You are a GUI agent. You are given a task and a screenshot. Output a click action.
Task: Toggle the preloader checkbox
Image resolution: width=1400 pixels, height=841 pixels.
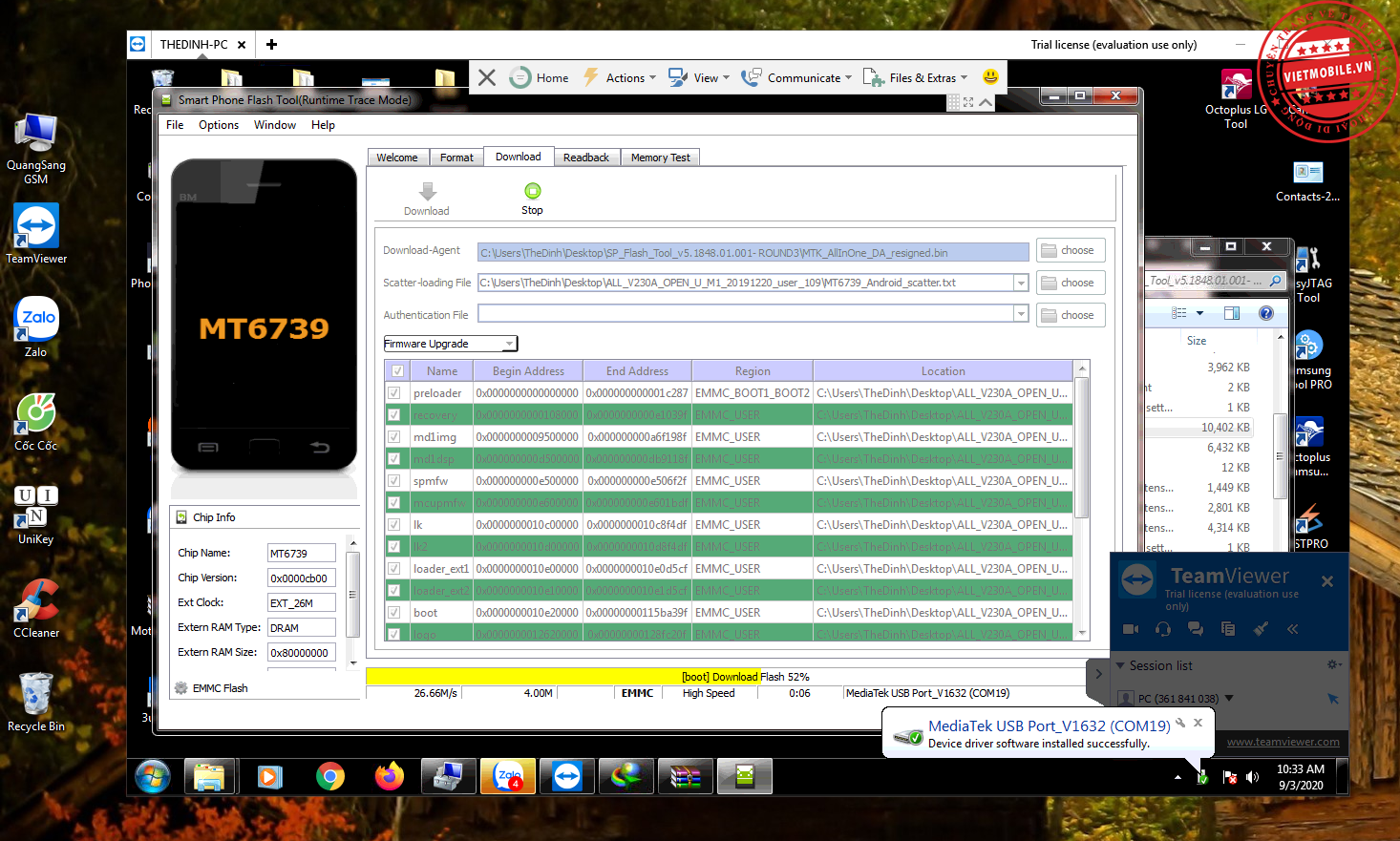coord(393,392)
